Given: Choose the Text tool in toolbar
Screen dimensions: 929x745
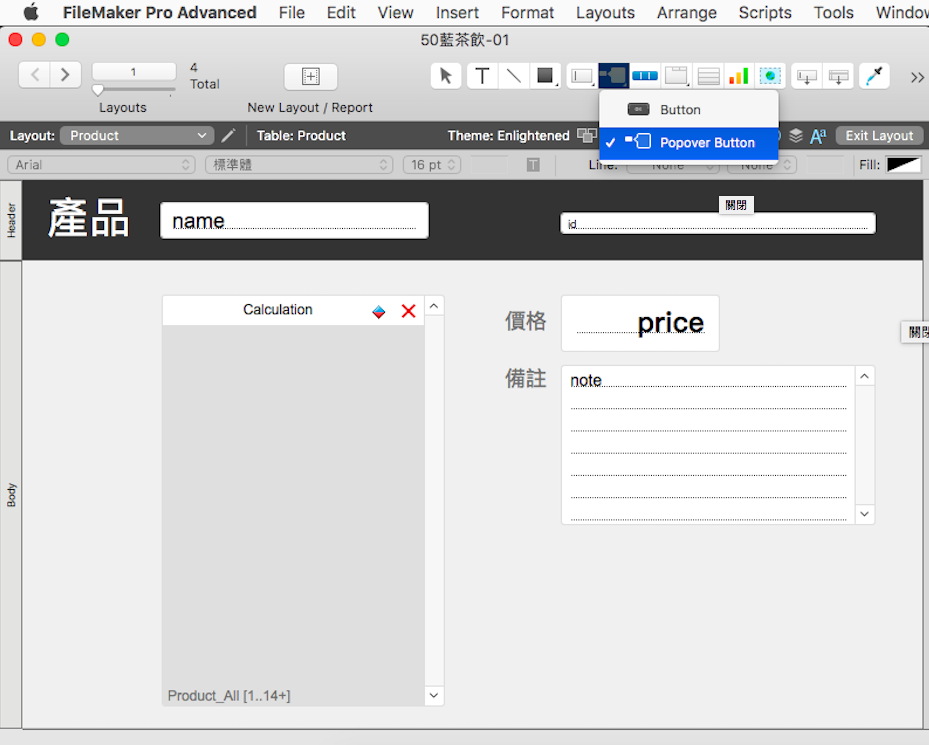Looking at the screenshot, I should [482, 76].
